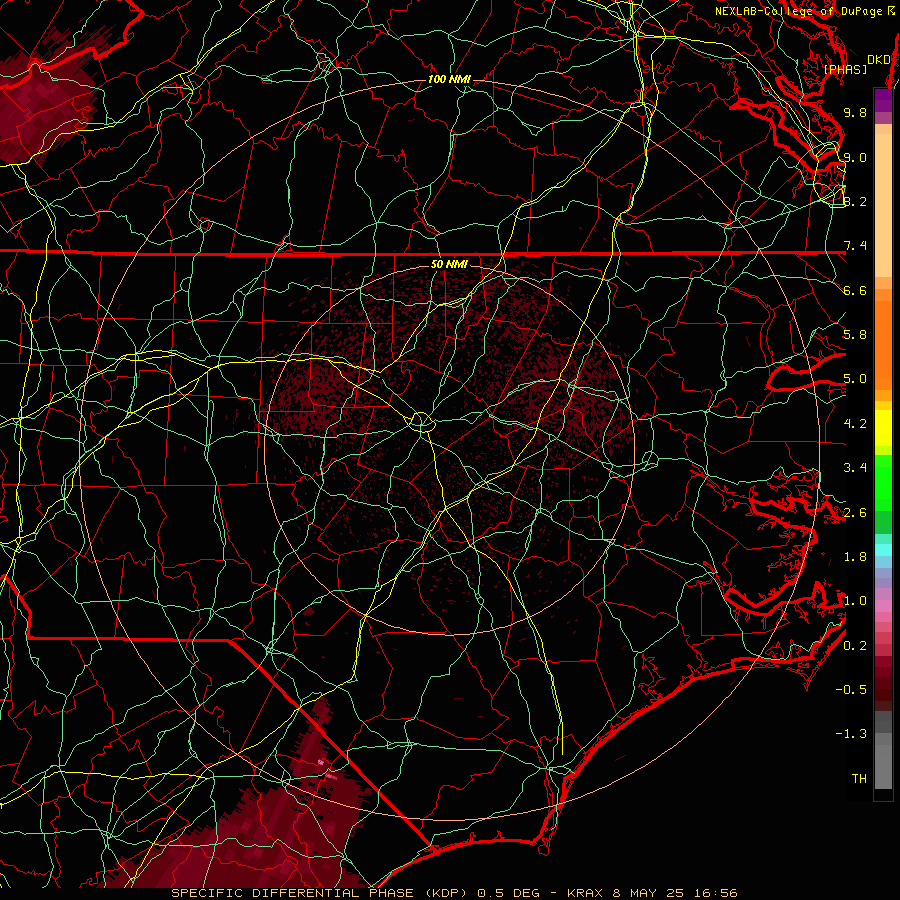Click the KRAX radar site circle at map center

tap(421, 422)
